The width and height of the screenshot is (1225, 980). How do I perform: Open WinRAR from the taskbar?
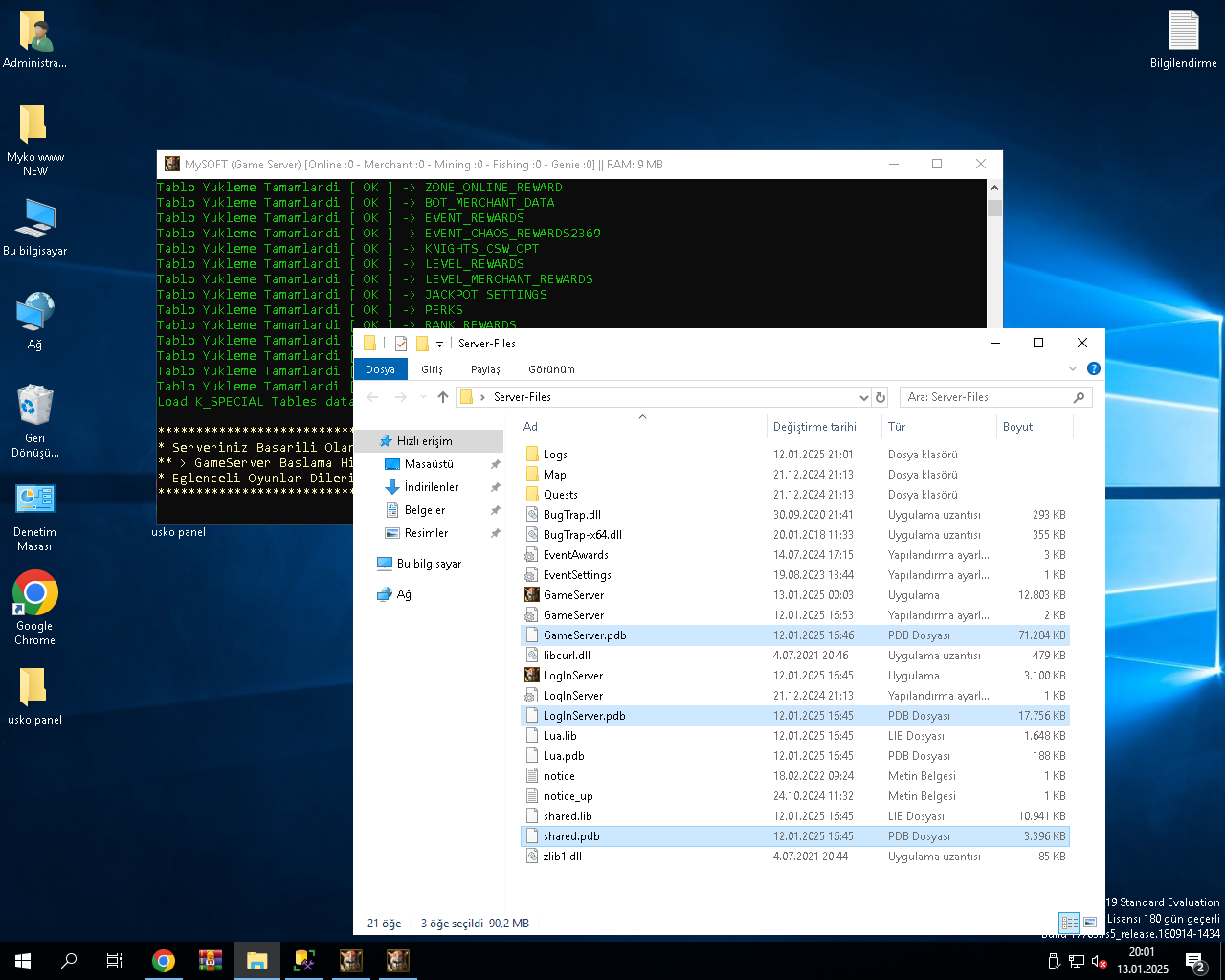[211, 961]
